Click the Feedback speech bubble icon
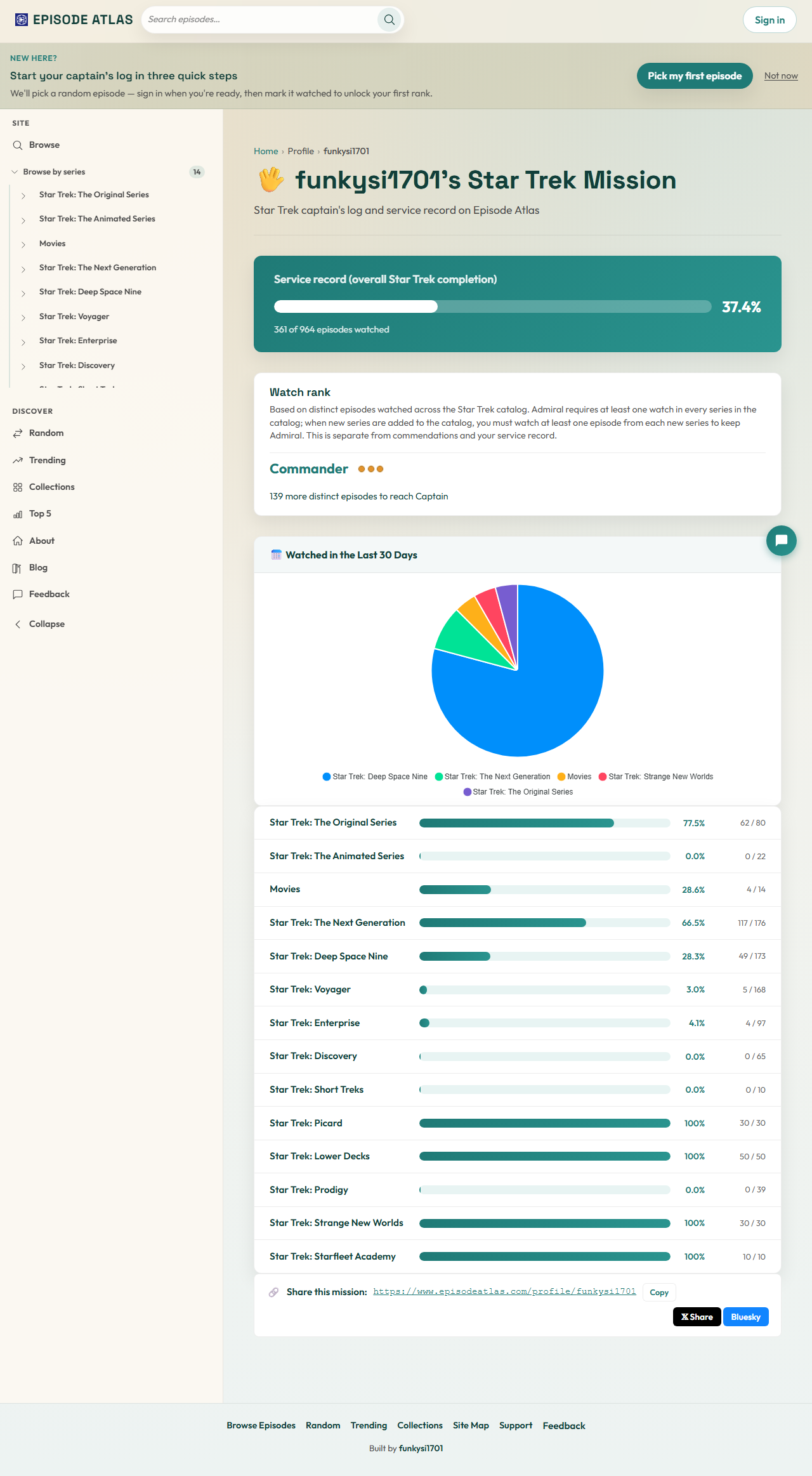 [x=18, y=595]
